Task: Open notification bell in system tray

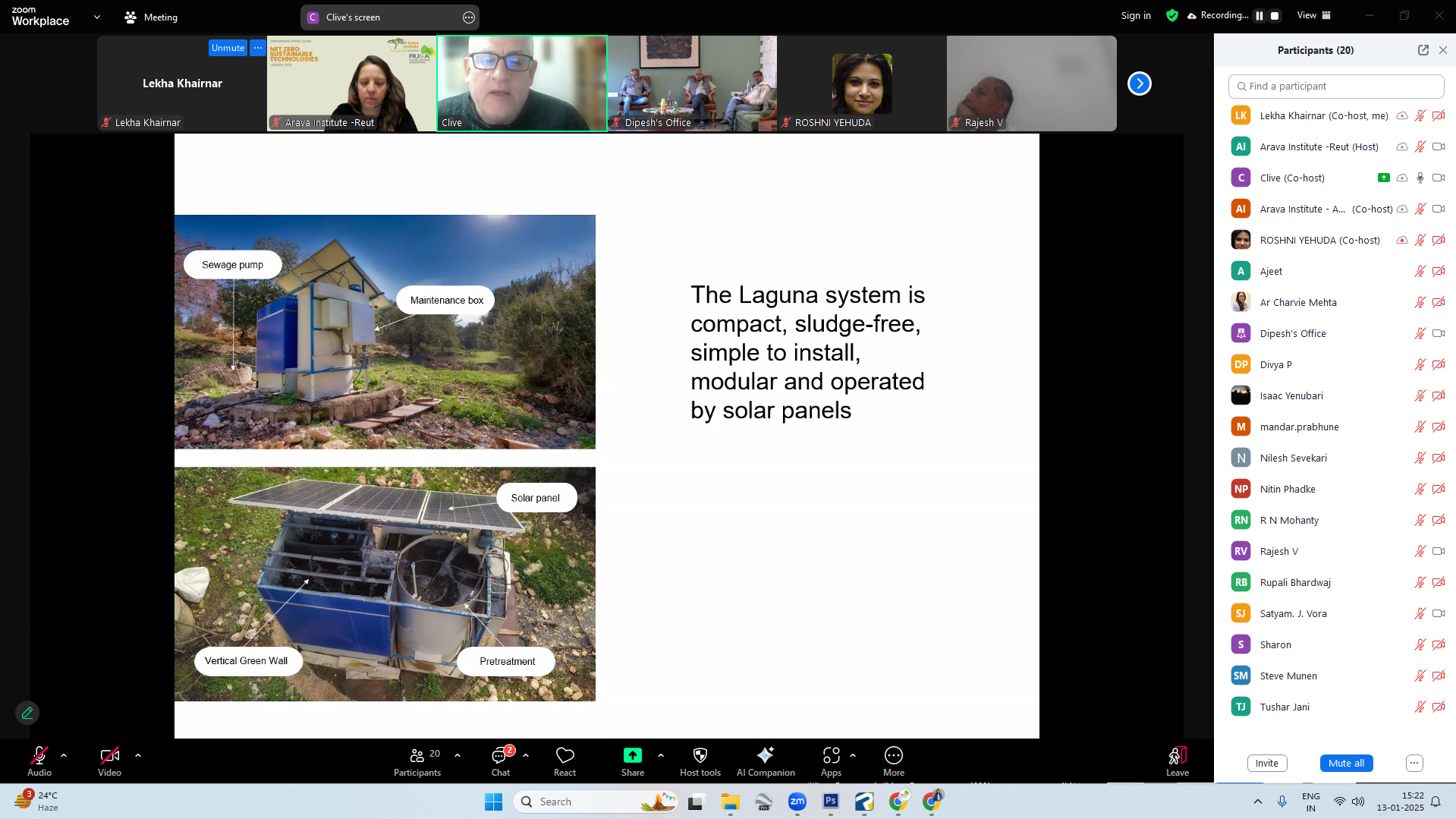Action: click(x=1436, y=802)
